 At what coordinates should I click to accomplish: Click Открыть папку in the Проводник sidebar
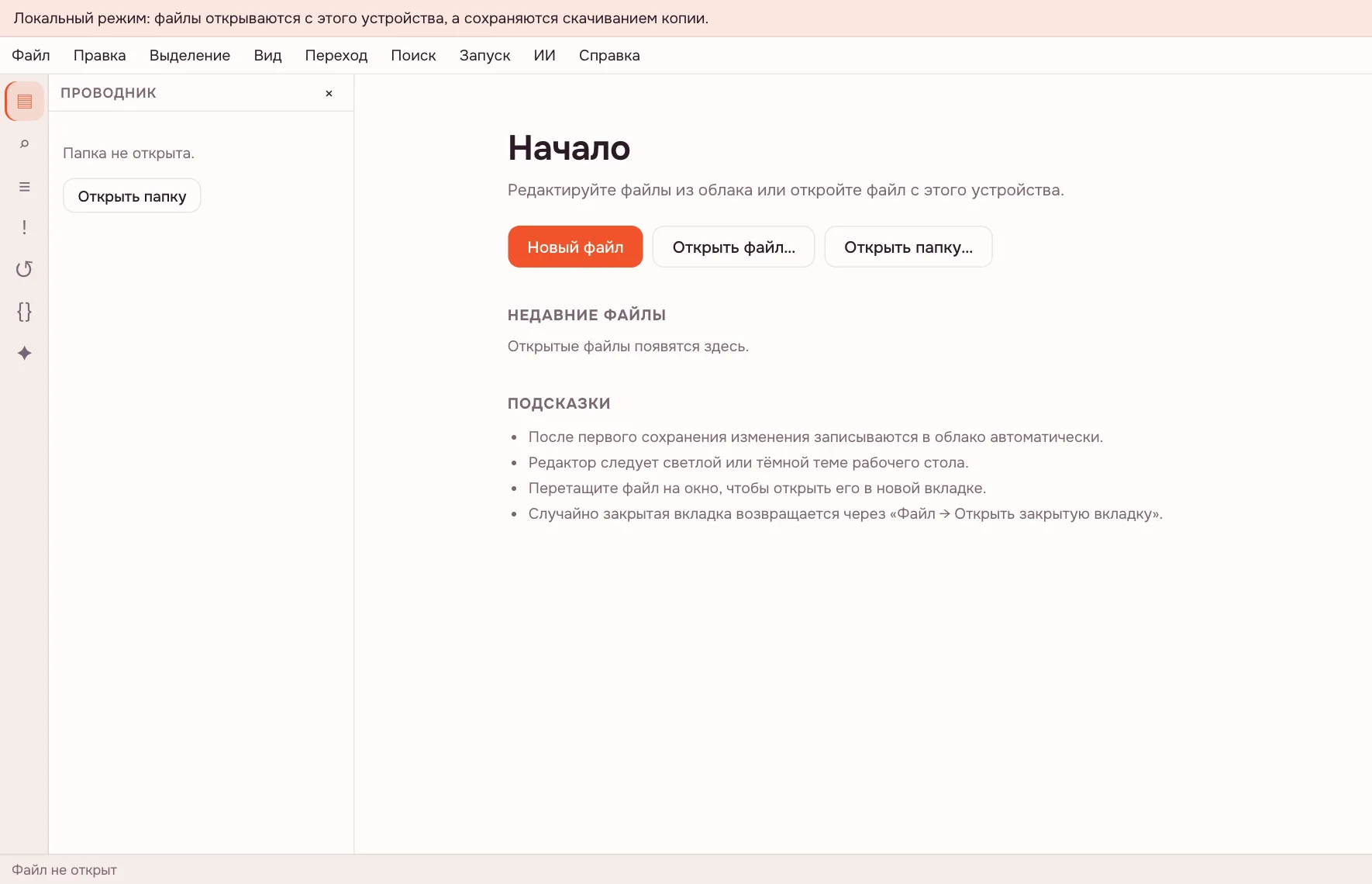pyautogui.click(x=132, y=196)
